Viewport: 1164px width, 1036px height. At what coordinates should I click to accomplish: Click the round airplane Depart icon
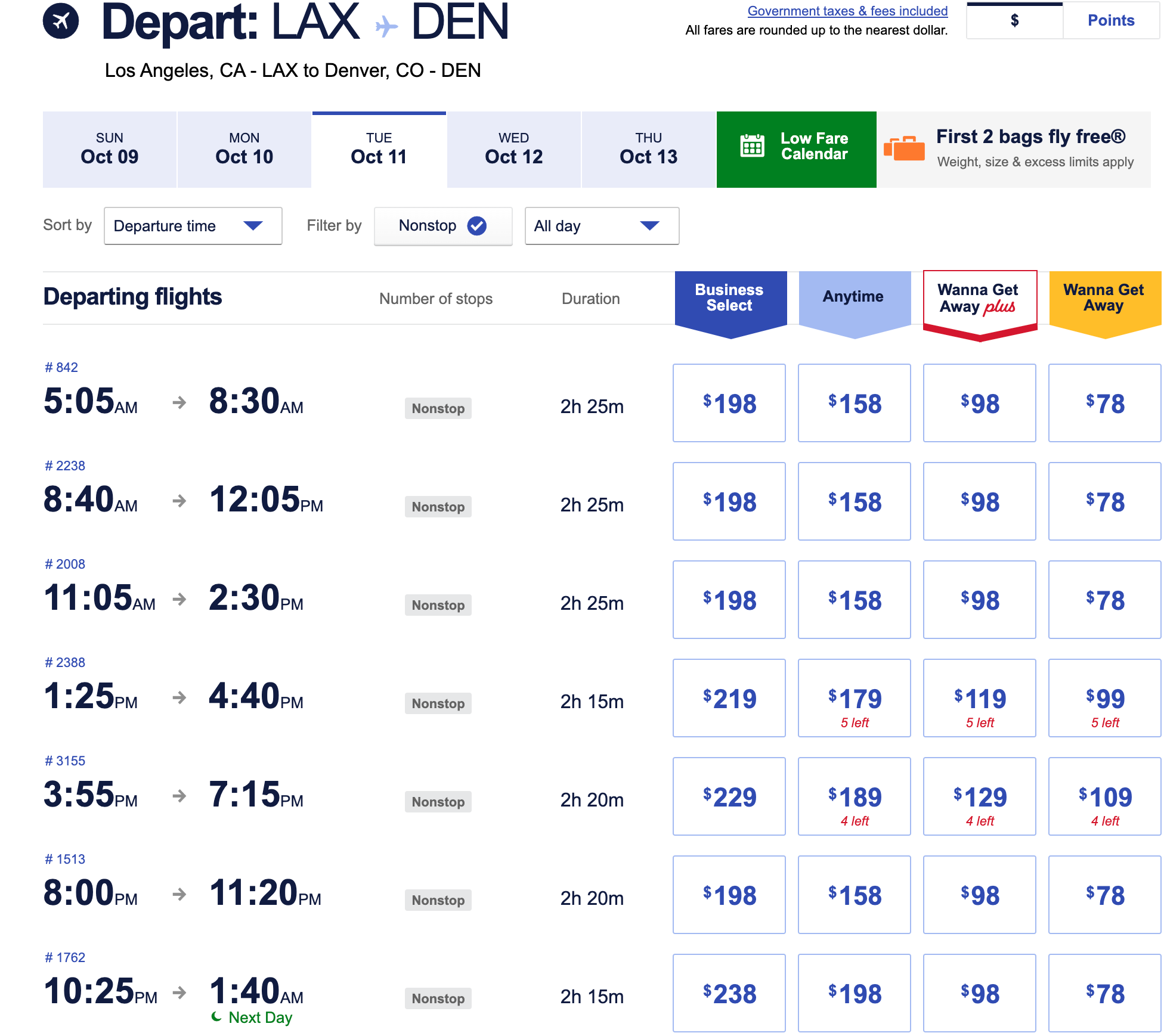(x=61, y=21)
